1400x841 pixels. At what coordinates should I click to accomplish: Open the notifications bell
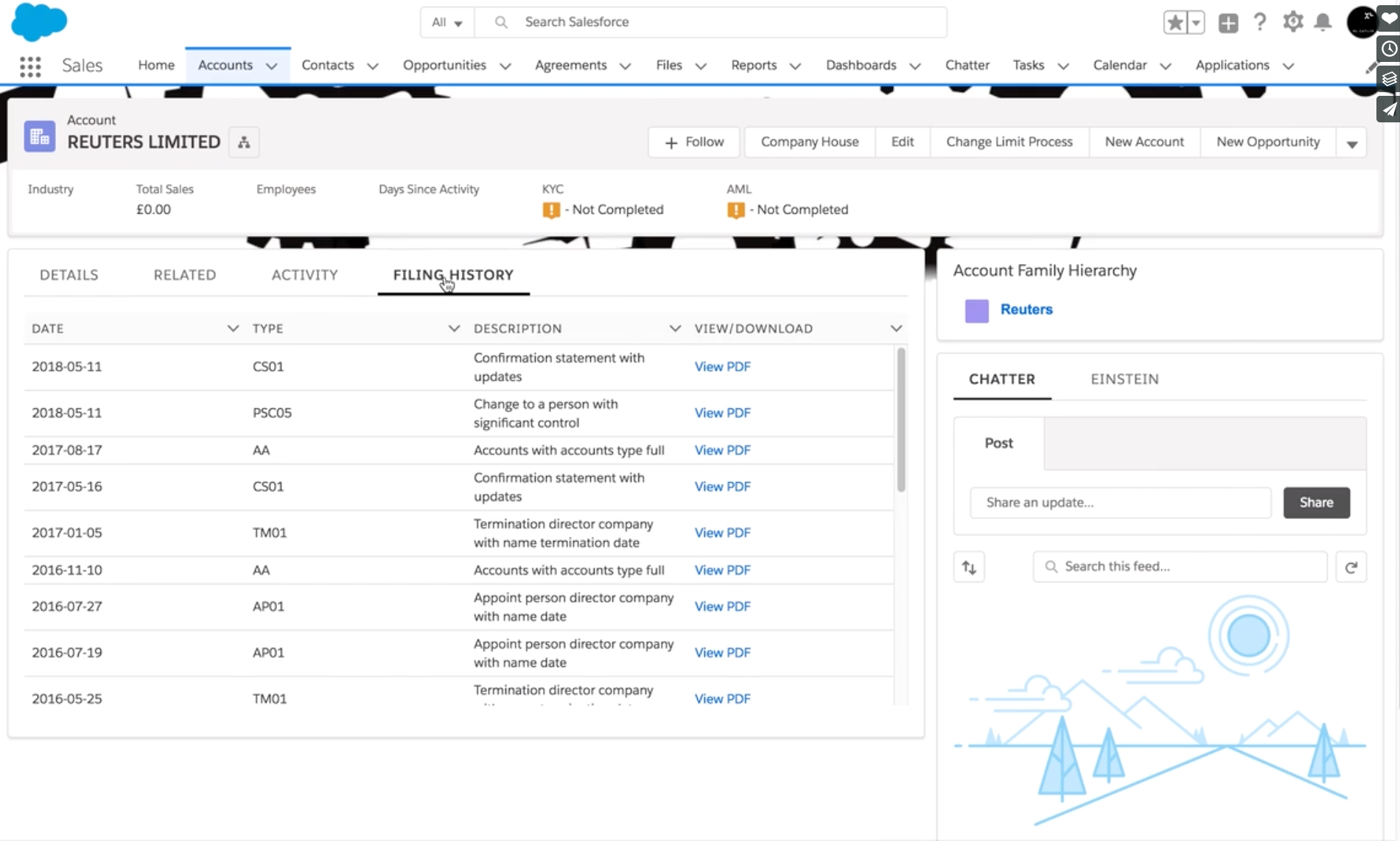click(1323, 22)
